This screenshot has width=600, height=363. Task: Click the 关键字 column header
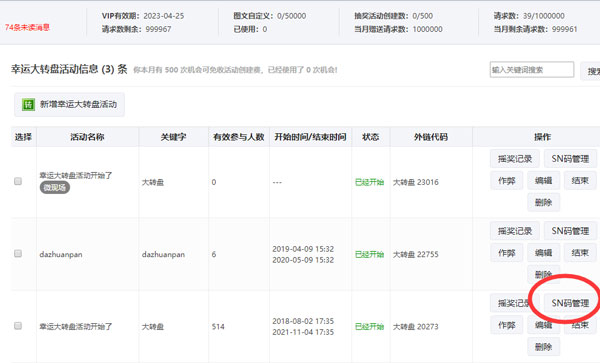point(173,137)
